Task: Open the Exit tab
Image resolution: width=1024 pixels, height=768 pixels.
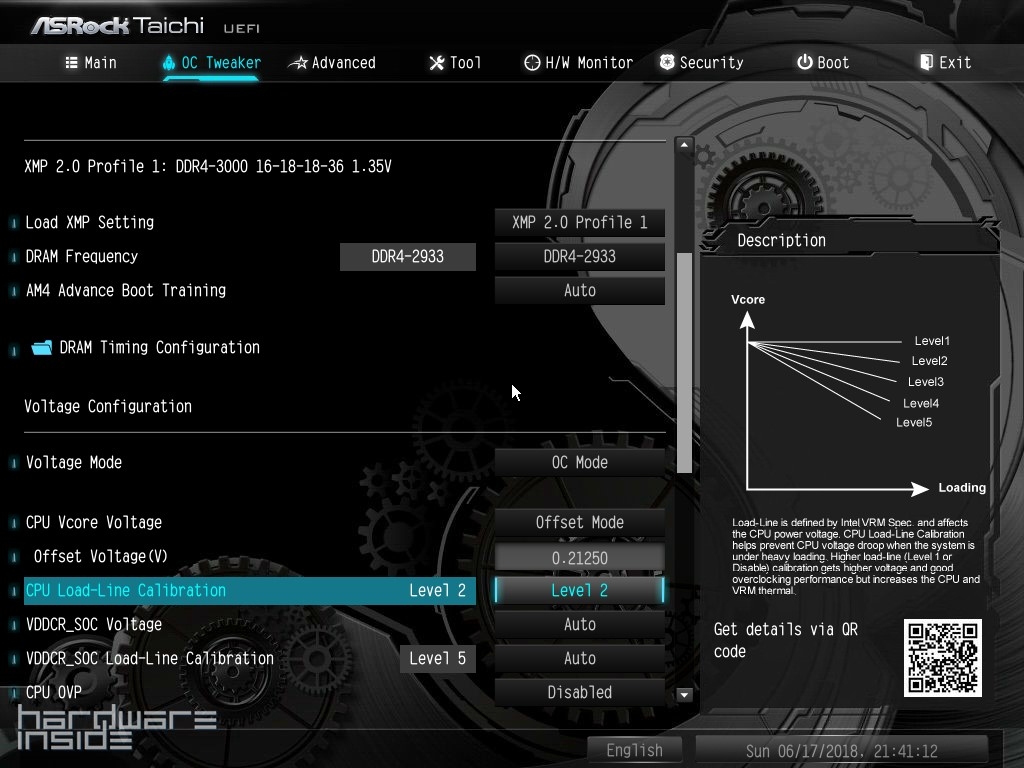Action: coord(945,62)
